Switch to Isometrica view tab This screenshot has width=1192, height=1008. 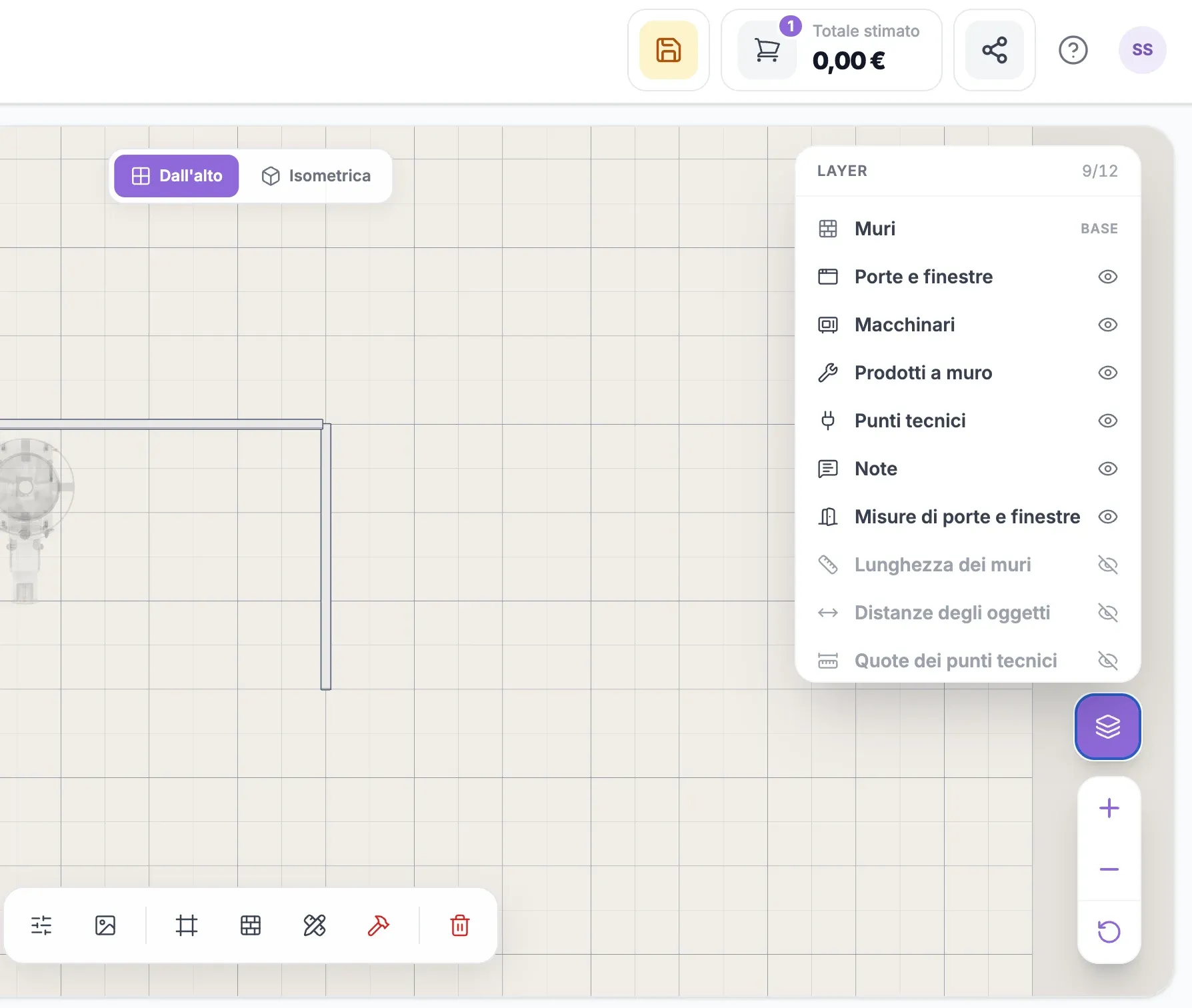pyautogui.click(x=315, y=176)
